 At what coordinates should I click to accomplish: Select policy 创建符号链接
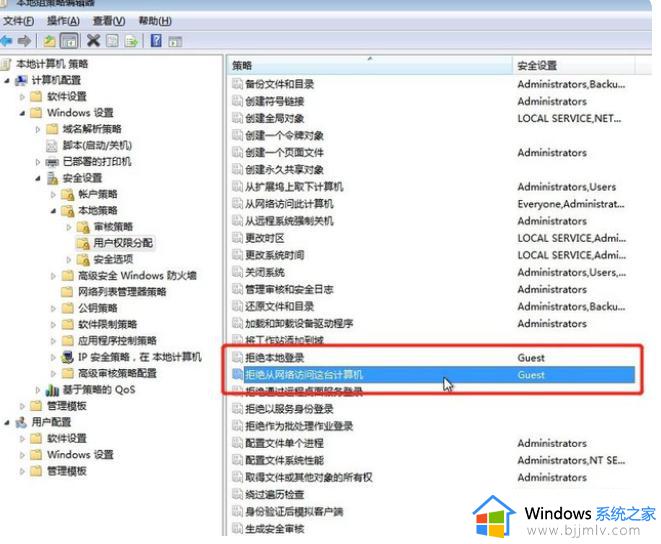point(275,101)
